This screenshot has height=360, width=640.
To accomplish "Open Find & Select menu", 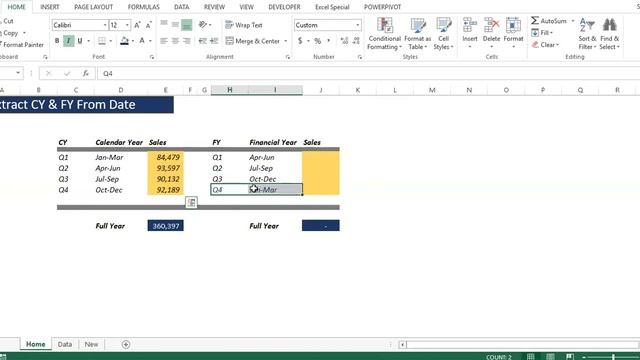I will pos(609,34).
